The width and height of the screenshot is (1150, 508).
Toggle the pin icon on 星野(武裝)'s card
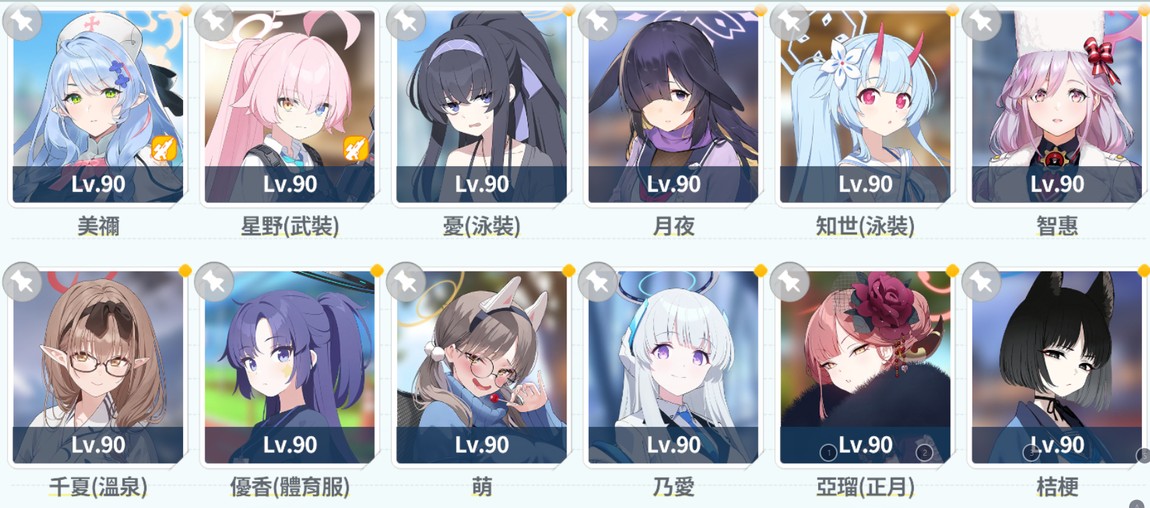214,21
